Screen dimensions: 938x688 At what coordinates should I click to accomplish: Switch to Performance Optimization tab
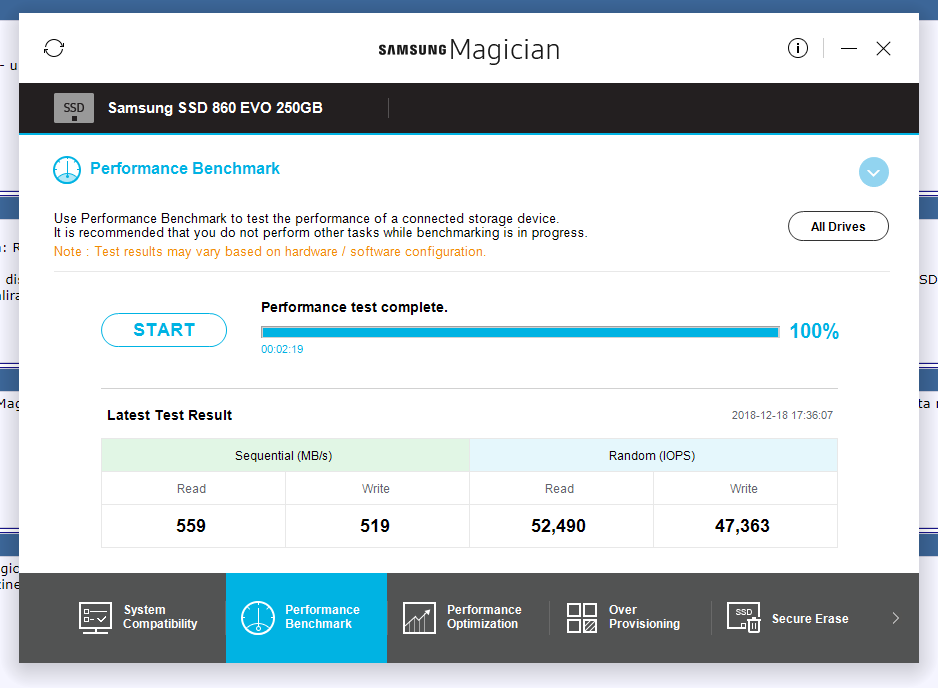click(x=484, y=617)
